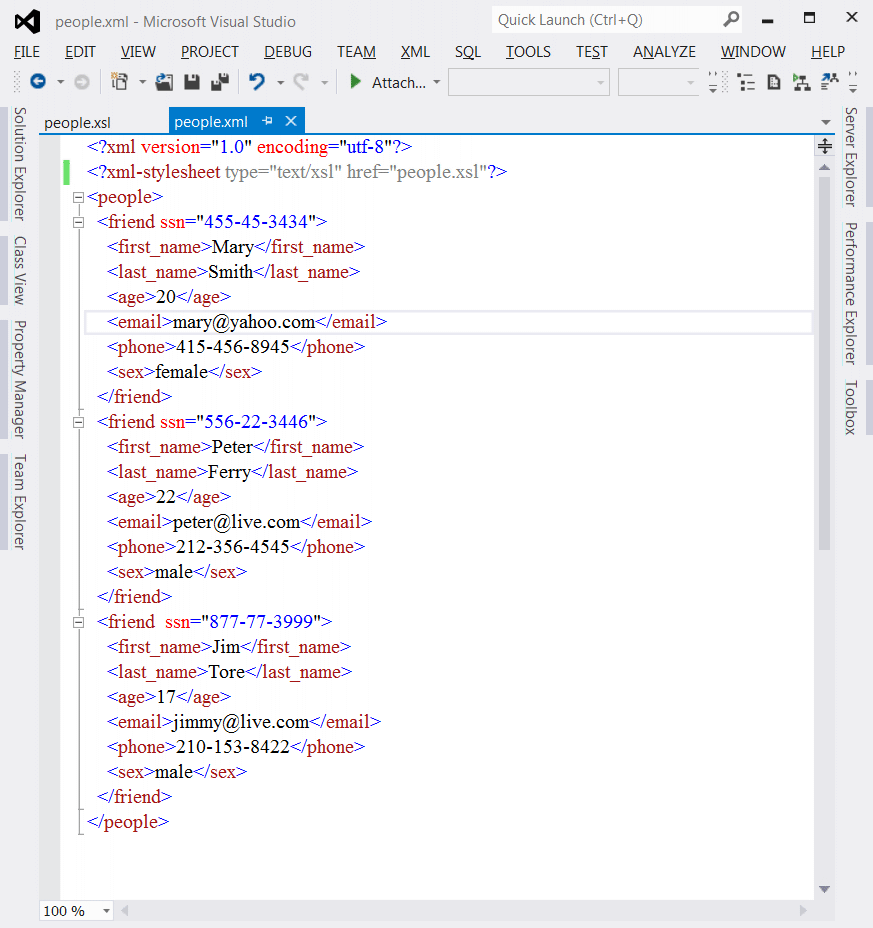Click the vertical scrollbar thumb
This screenshot has width=873, height=928.
click(x=824, y=363)
